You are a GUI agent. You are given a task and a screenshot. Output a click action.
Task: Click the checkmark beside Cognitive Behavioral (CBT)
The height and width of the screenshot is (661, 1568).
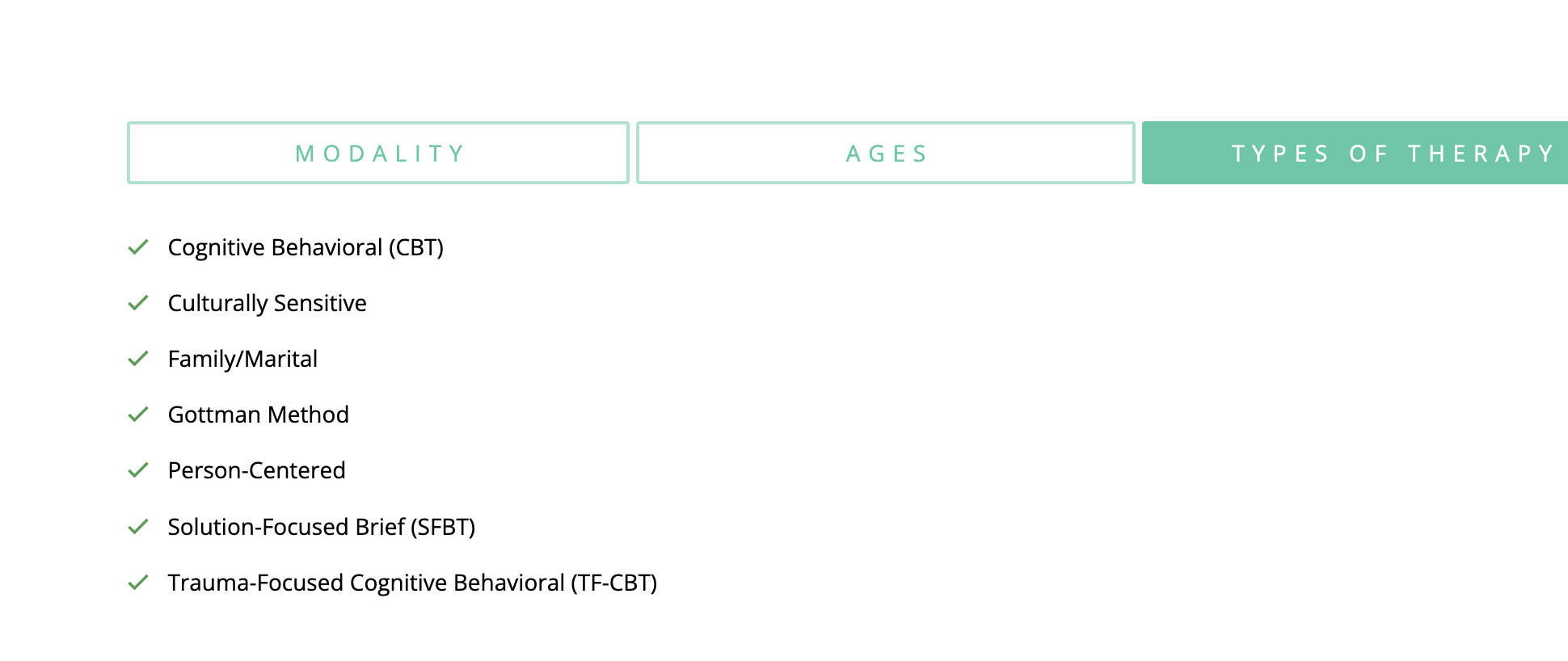138,247
